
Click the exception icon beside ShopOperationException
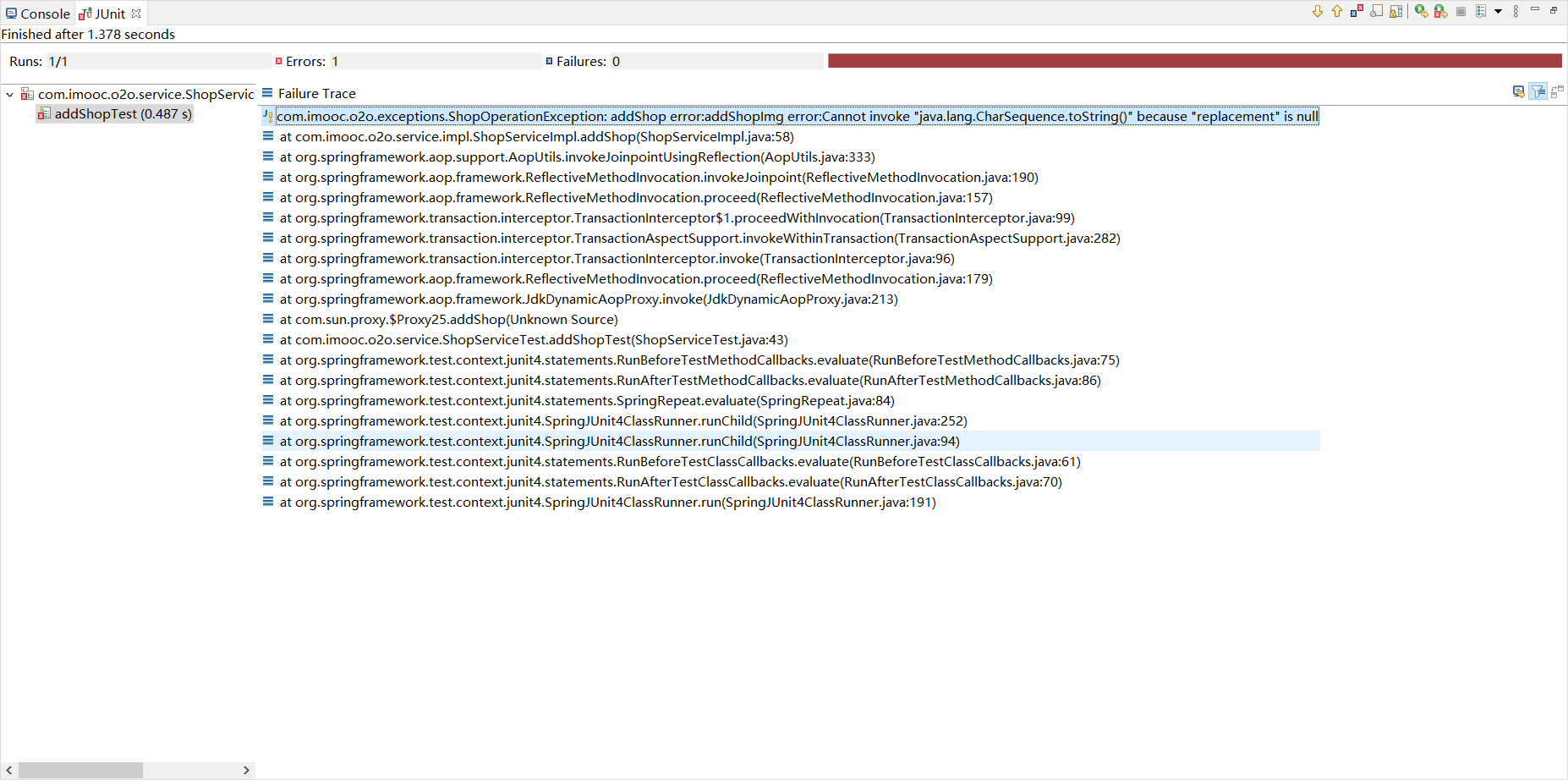click(268, 116)
